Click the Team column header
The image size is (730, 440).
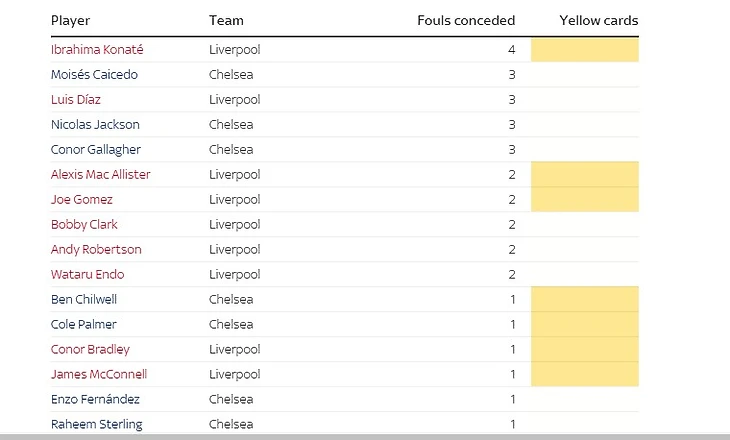tap(226, 20)
